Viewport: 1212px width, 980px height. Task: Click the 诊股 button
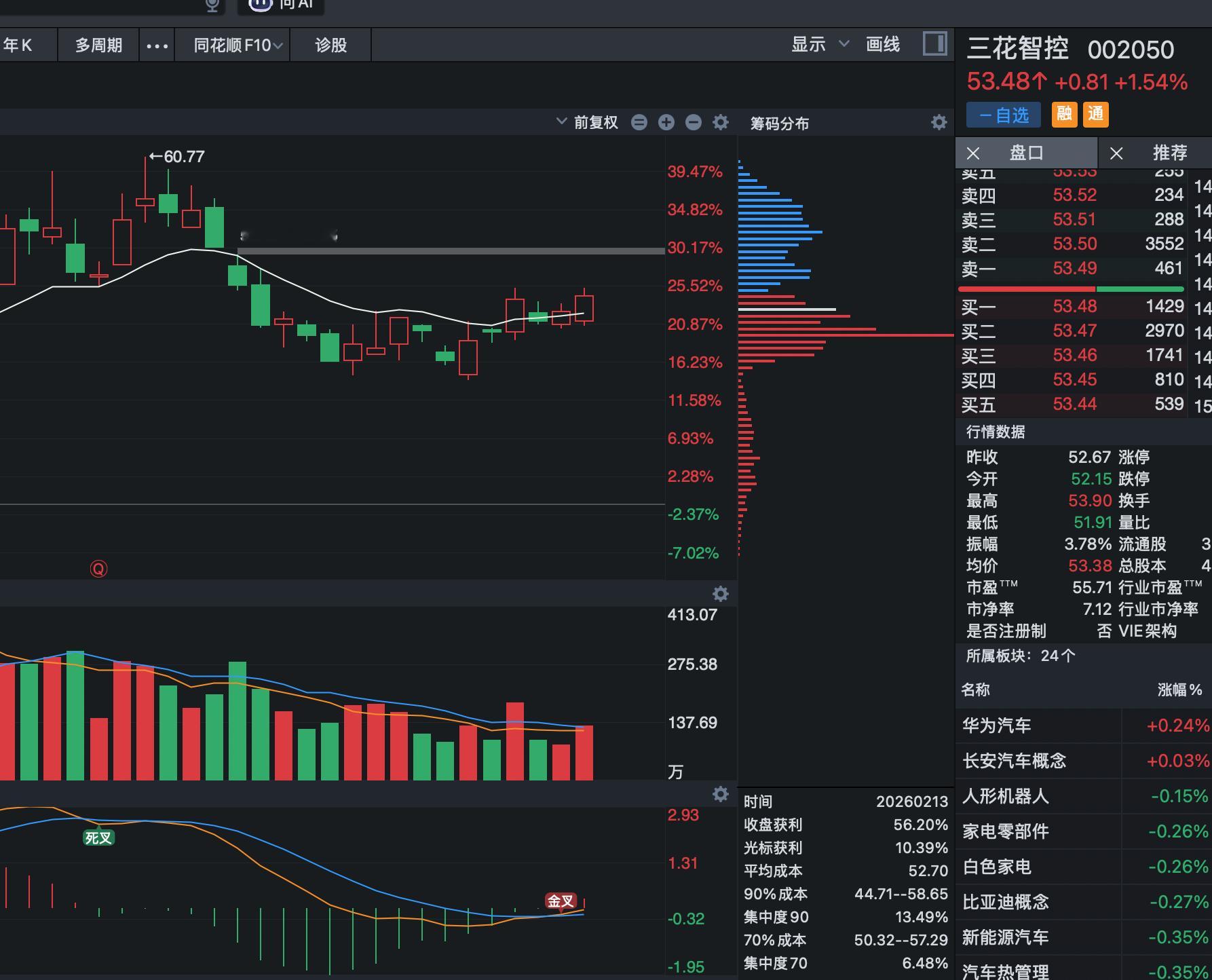click(x=330, y=45)
